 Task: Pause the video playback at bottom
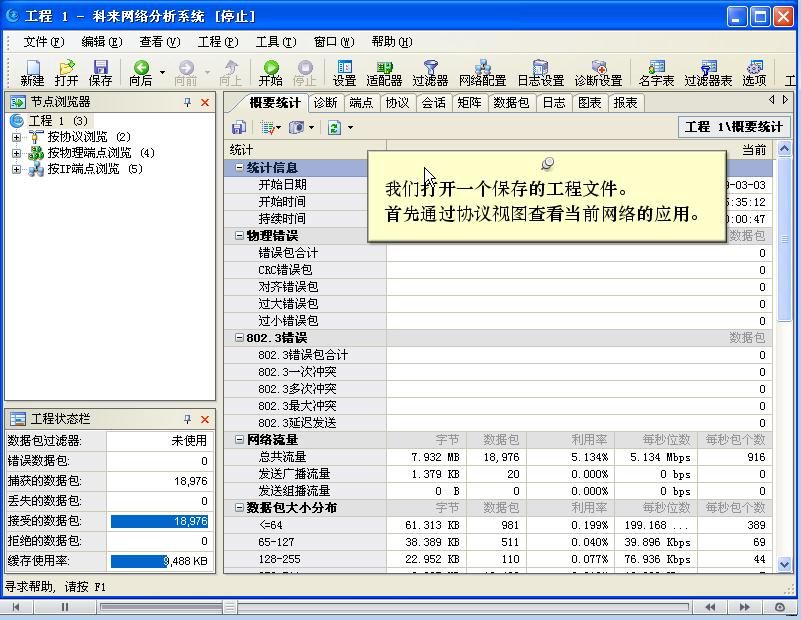point(66,607)
